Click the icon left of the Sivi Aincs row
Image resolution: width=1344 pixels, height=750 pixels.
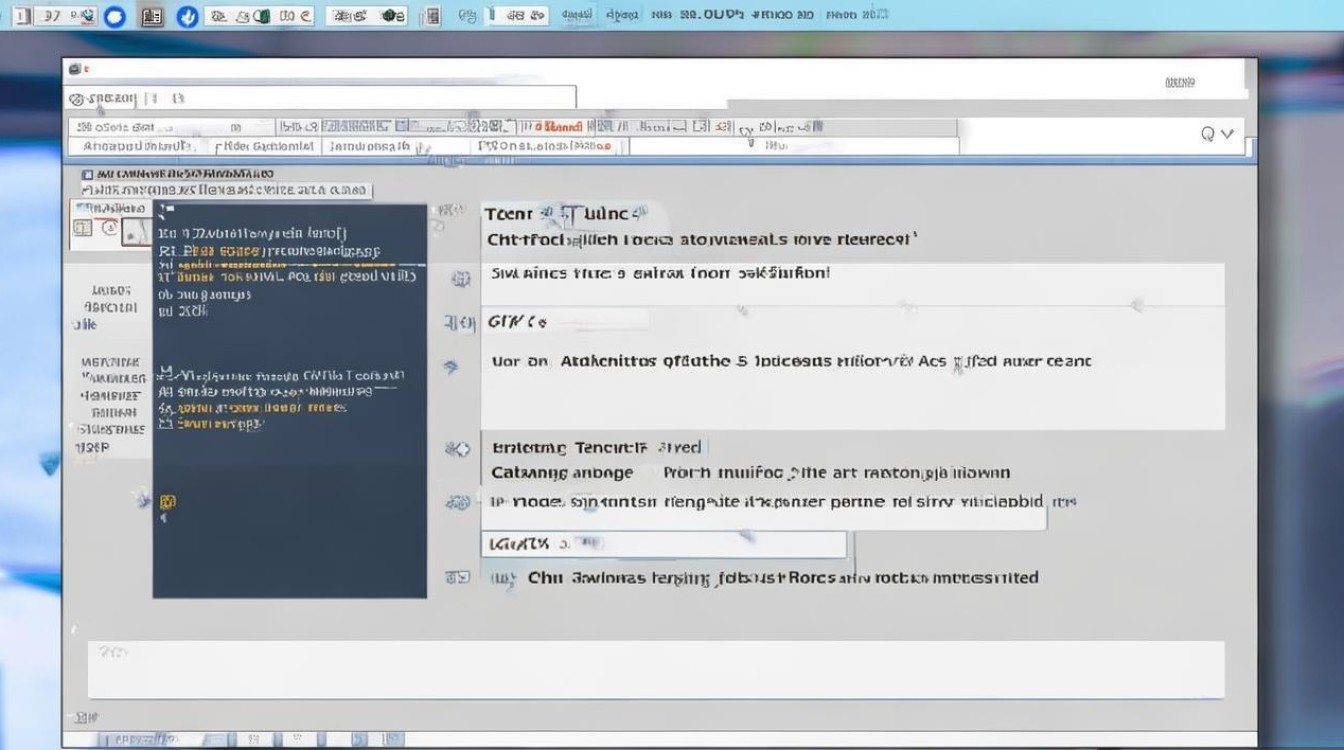[x=460, y=280]
